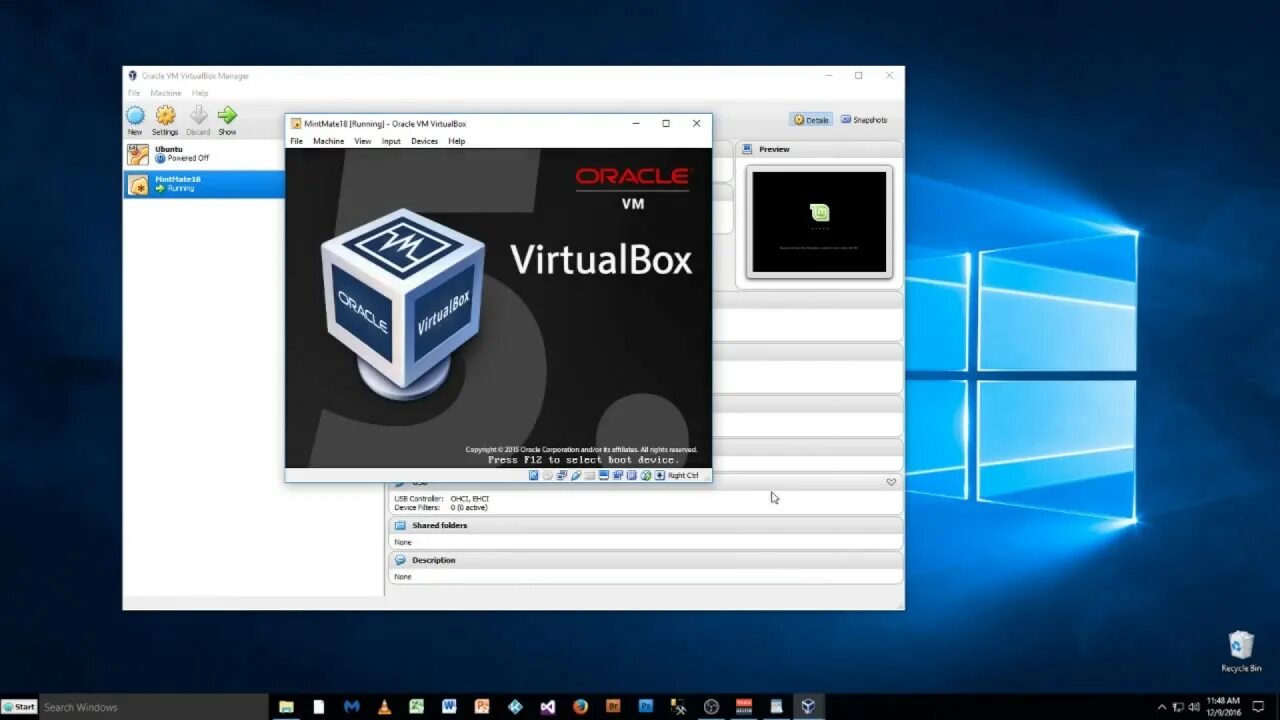Open Malwarebytes from the taskbar
Viewport: 1280px width, 720px height.
tap(352, 706)
